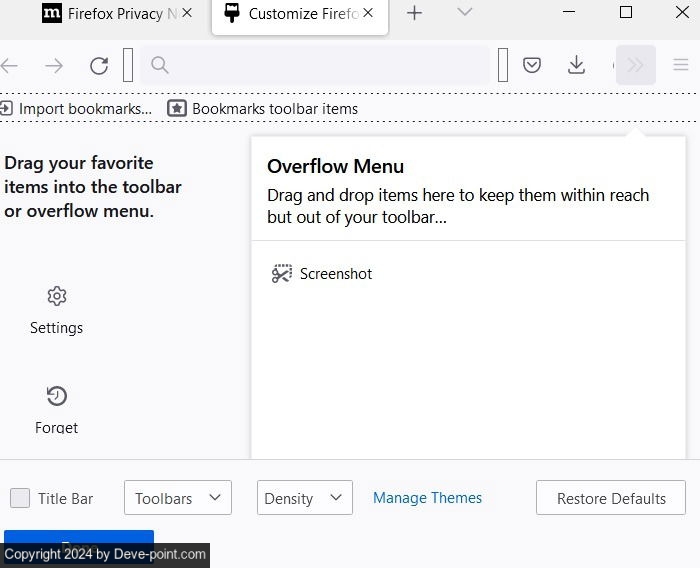Click the Forward navigation arrow
The image size is (700, 568).
pyautogui.click(x=54, y=66)
